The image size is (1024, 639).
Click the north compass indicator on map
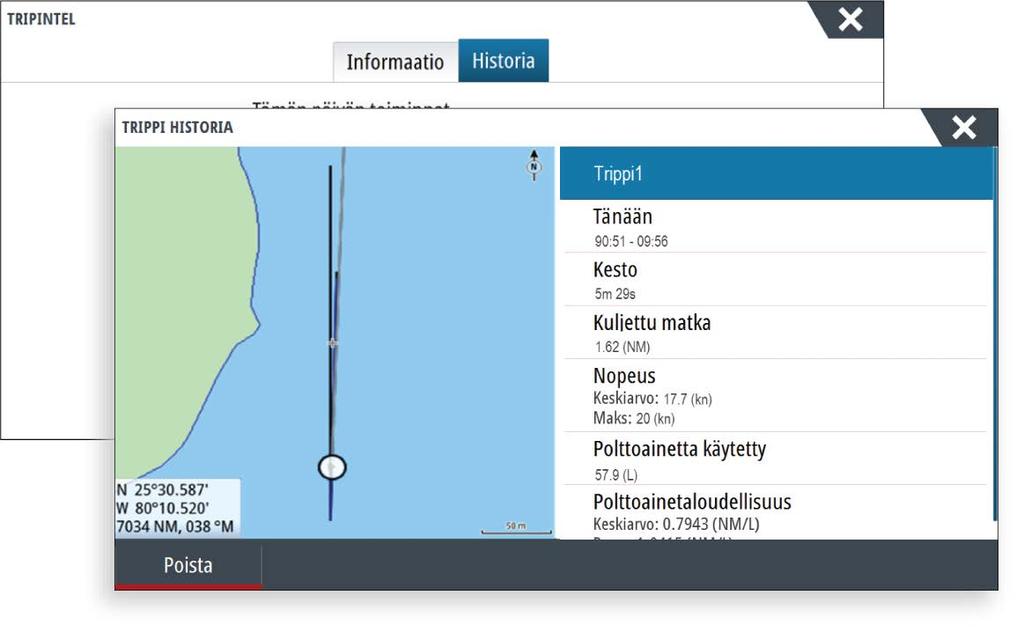534,166
